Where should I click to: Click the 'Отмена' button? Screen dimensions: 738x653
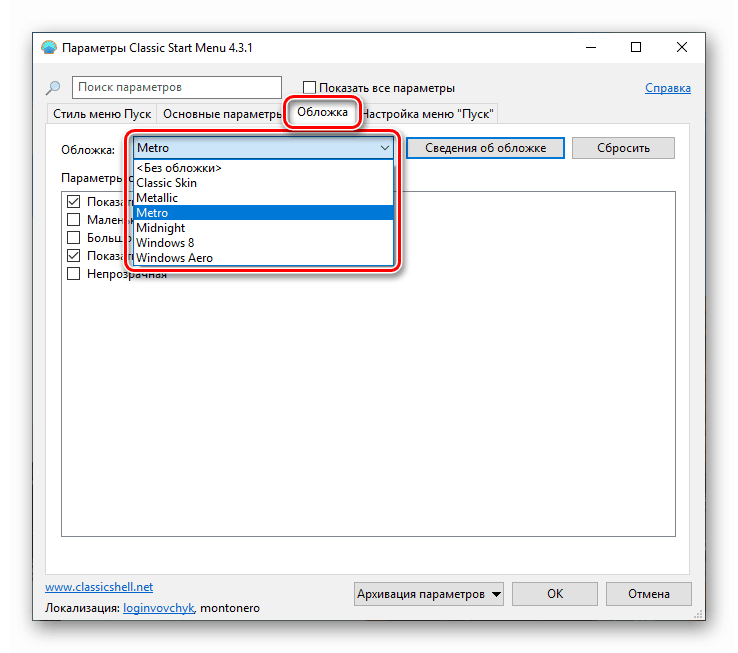pyautogui.click(x=649, y=594)
